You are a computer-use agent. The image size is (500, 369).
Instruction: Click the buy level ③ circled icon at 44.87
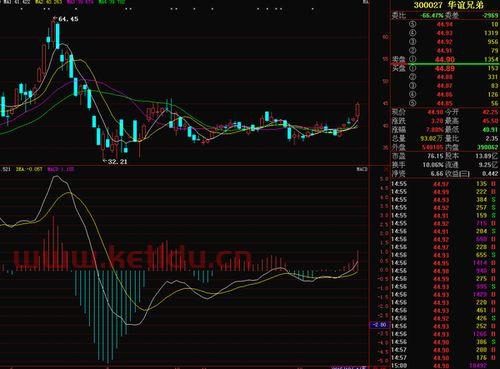click(x=413, y=86)
